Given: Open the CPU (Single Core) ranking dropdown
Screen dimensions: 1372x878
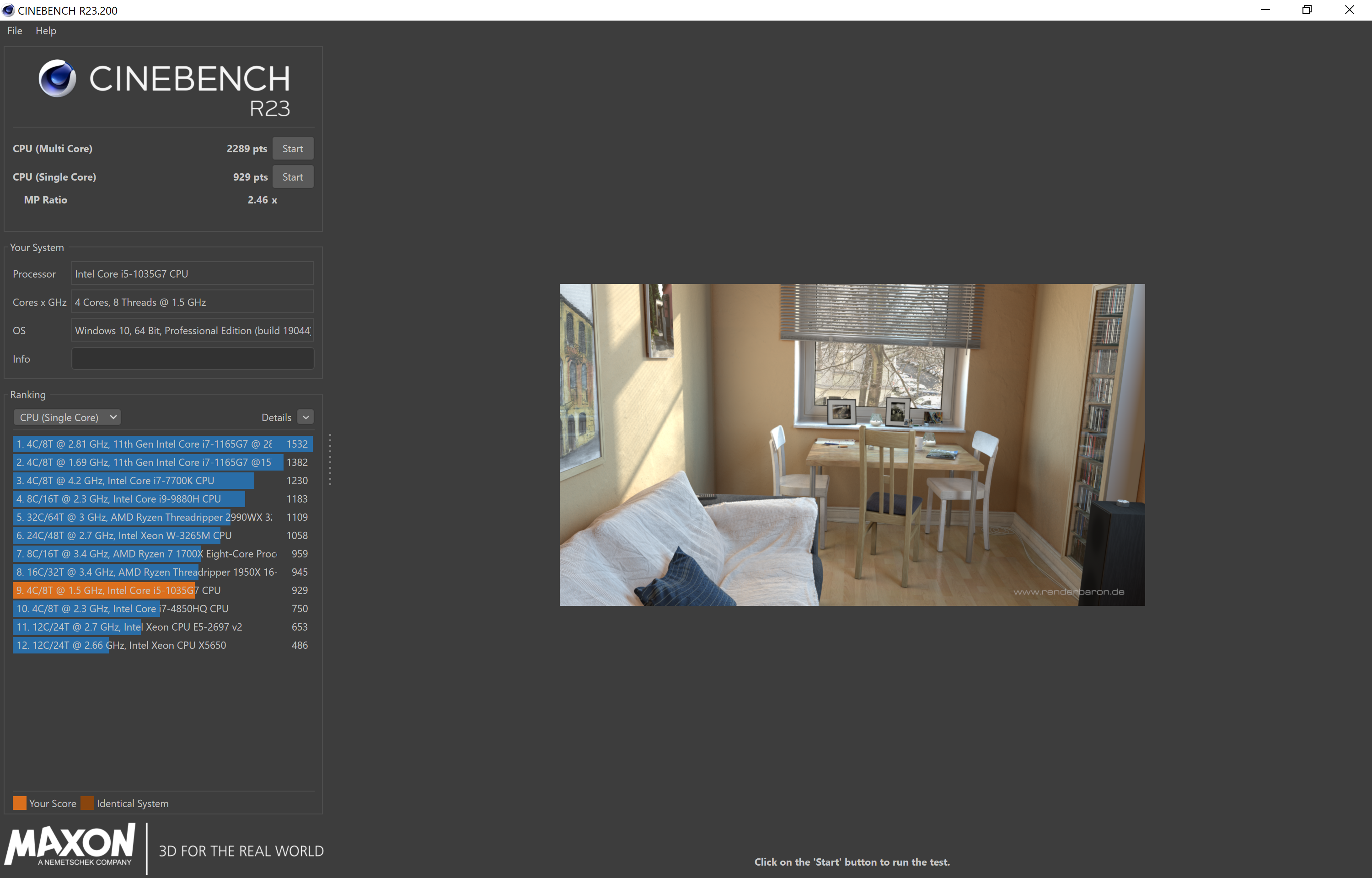Looking at the screenshot, I should 67,418.
